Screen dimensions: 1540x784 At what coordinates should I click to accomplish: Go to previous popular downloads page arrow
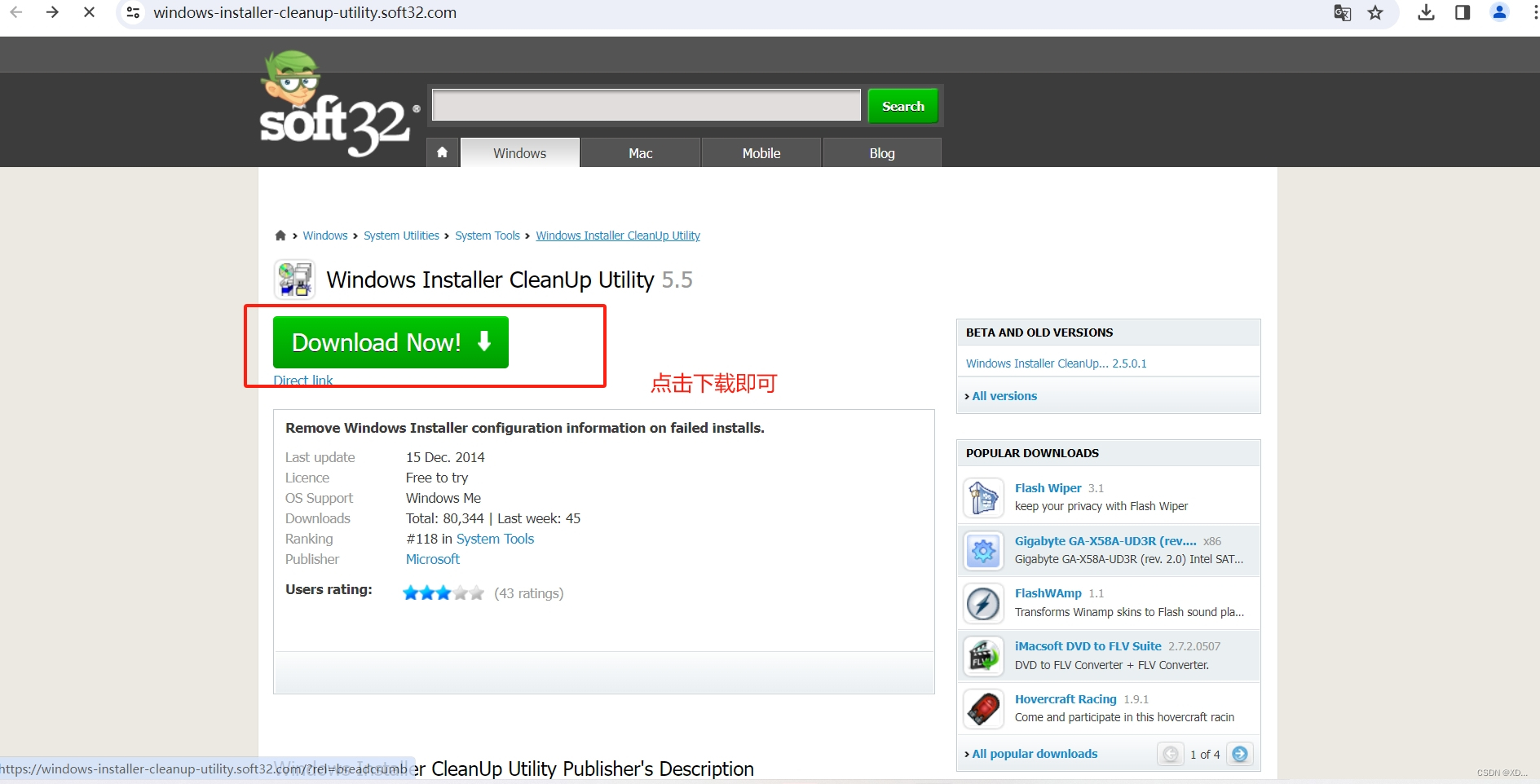1171,754
